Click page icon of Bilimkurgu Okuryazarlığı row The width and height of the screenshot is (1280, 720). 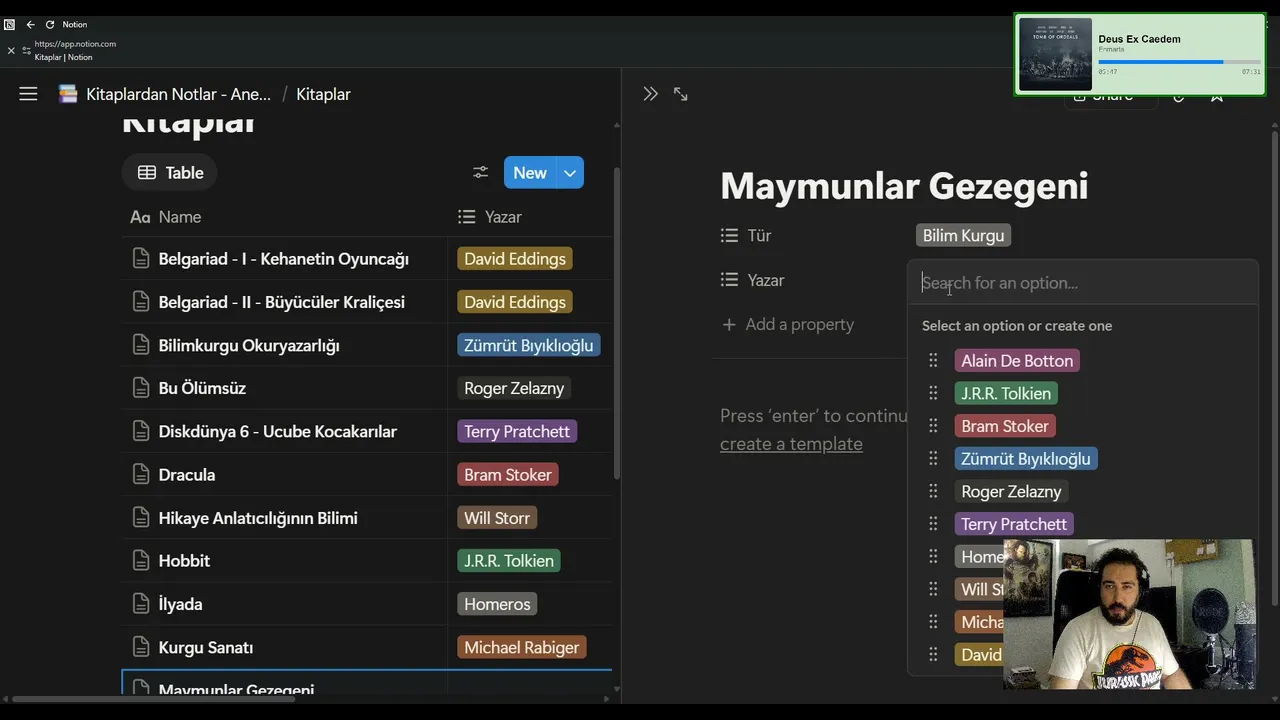[141, 345]
